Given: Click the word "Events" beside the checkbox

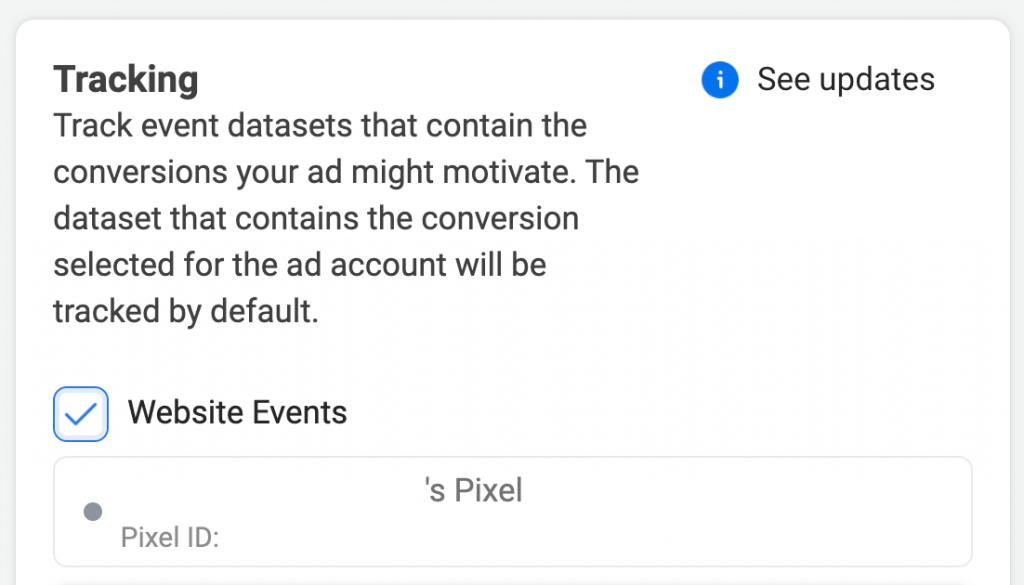Looking at the screenshot, I should pyautogui.click(x=300, y=412).
